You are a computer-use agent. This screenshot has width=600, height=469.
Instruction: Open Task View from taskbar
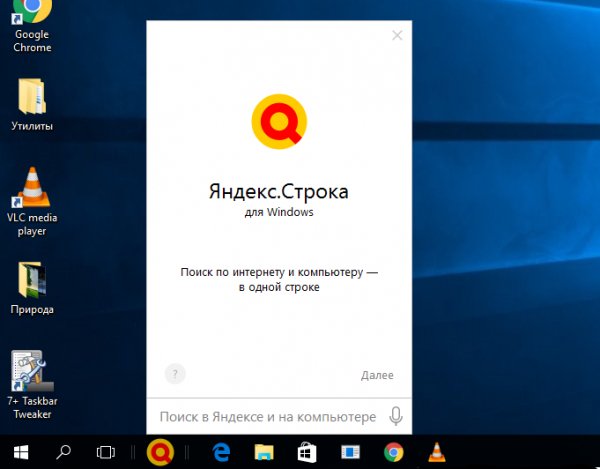pos(106,452)
